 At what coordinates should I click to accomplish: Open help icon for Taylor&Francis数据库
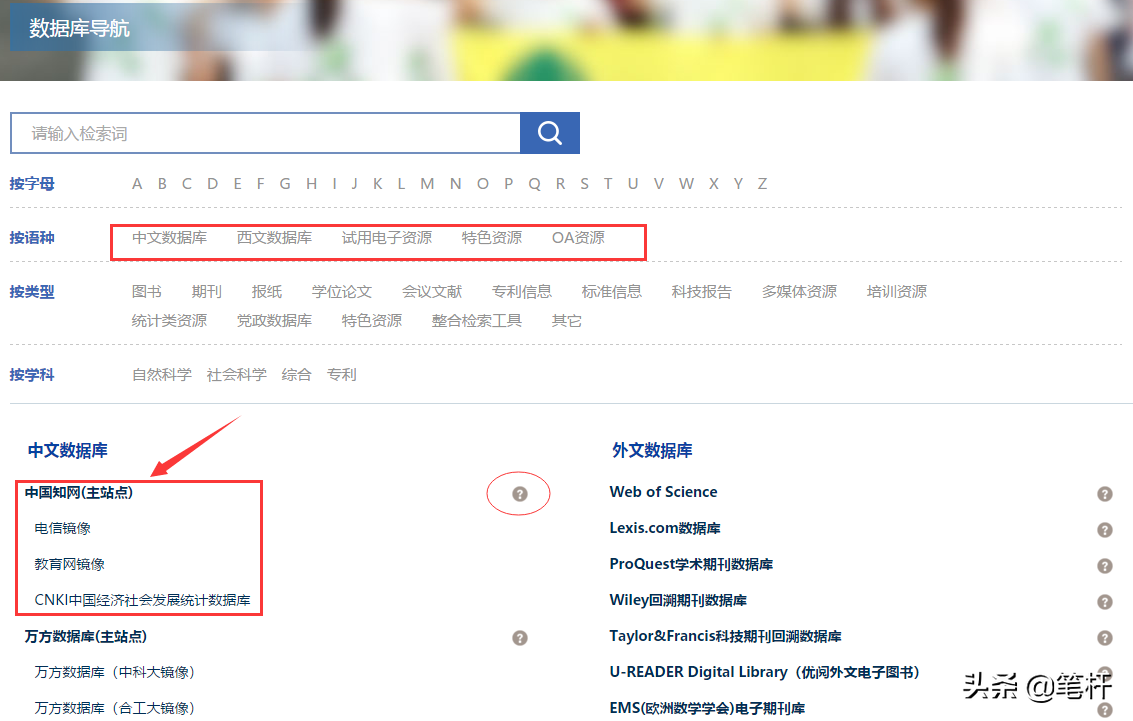pyautogui.click(x=1104, y=638)
